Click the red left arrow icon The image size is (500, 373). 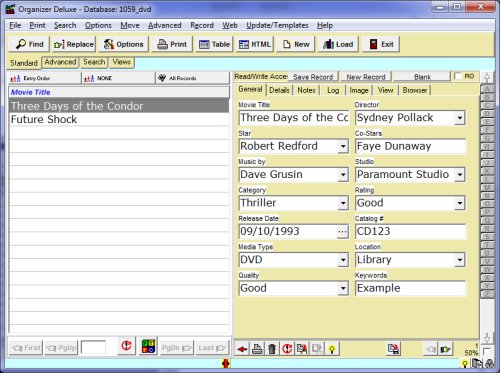point(242,349)
